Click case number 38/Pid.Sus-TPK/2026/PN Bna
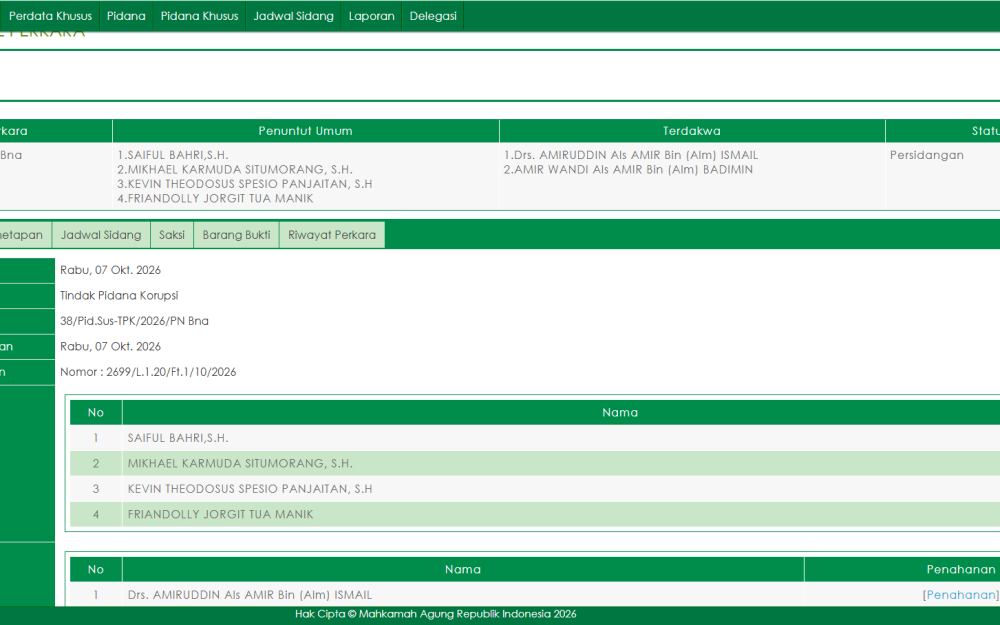Screen dimensions: 1000x625 [x=135, y=321]
